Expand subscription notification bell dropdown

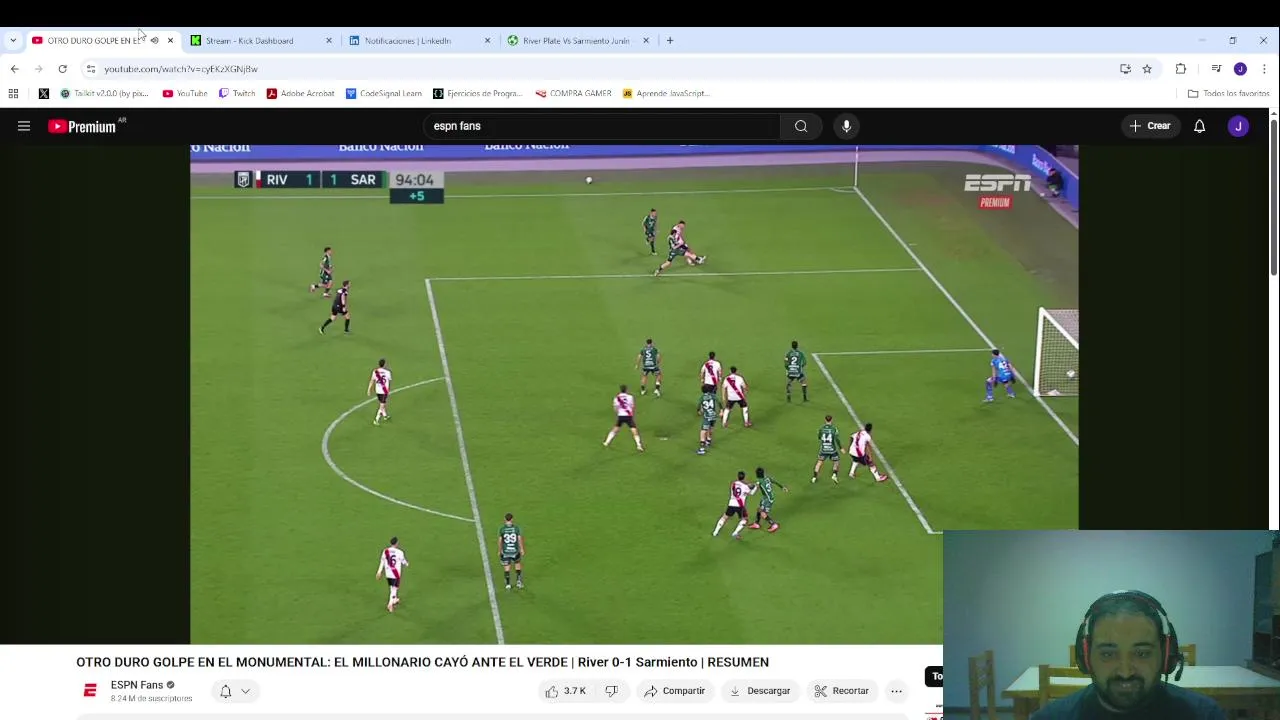point(235,691)
